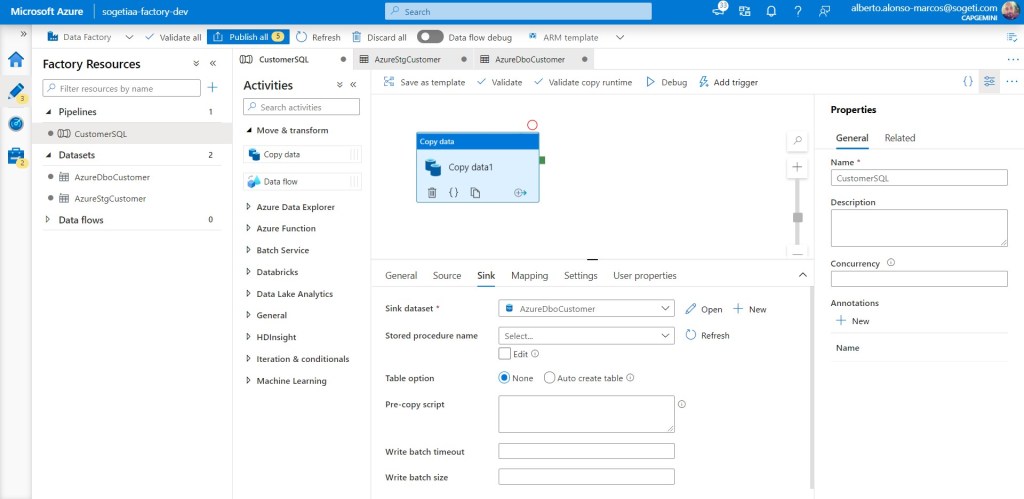
Task: Click the canvas search magnifier icon
Action: (x=797, y=140)
